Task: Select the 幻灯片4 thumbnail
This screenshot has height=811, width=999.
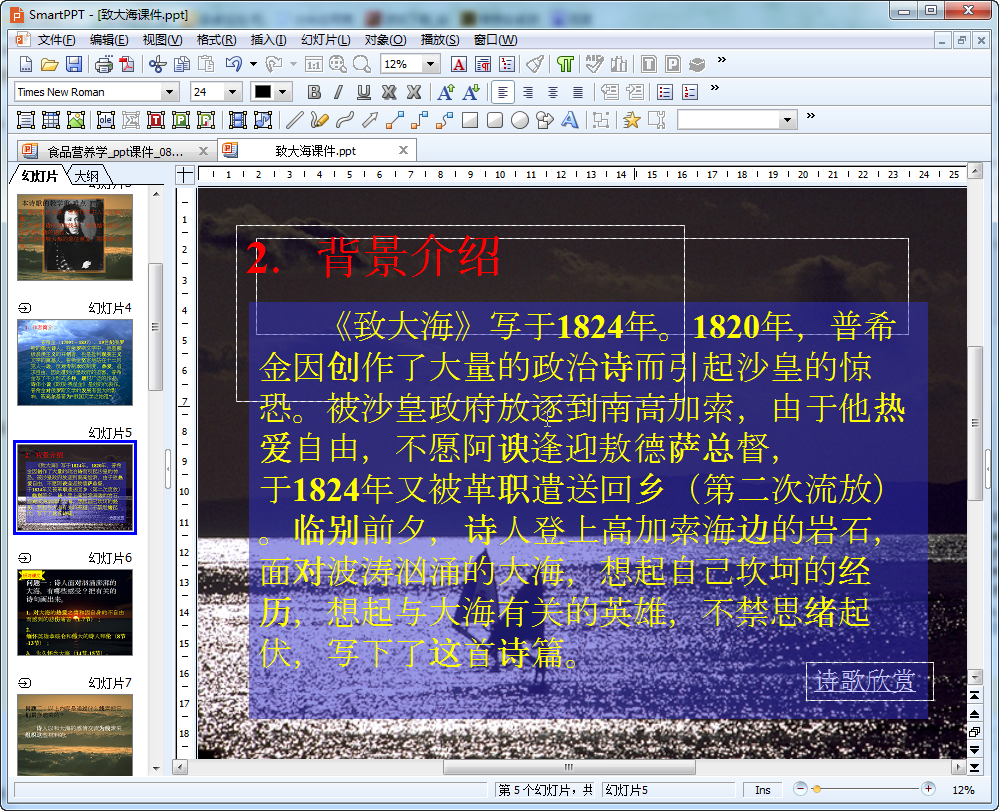Action: tap(75, 362)
